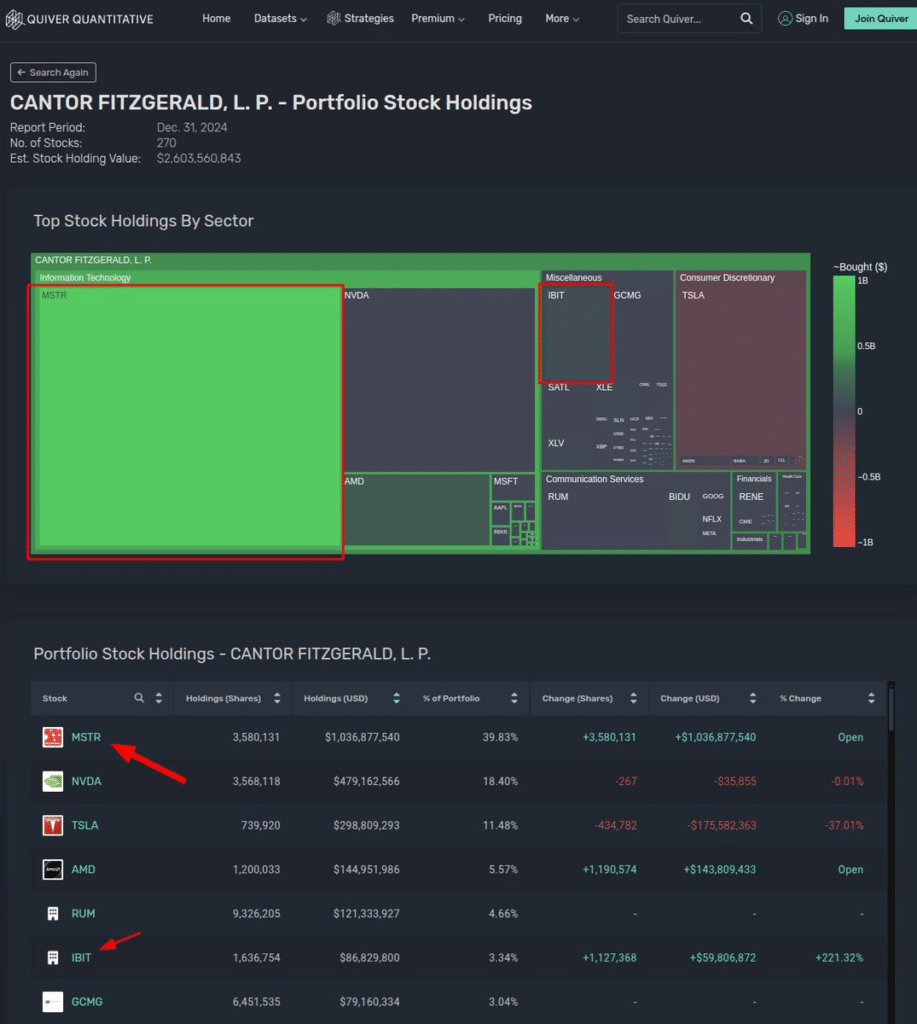This screenshot has height=1024, width=917.
Task: Sort by the Stock column arrows
Action: [159, 698]
